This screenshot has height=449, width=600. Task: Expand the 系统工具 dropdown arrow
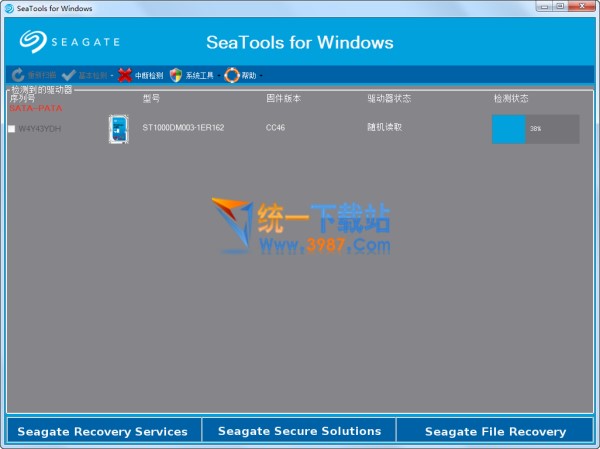click(x=217, y=76)
